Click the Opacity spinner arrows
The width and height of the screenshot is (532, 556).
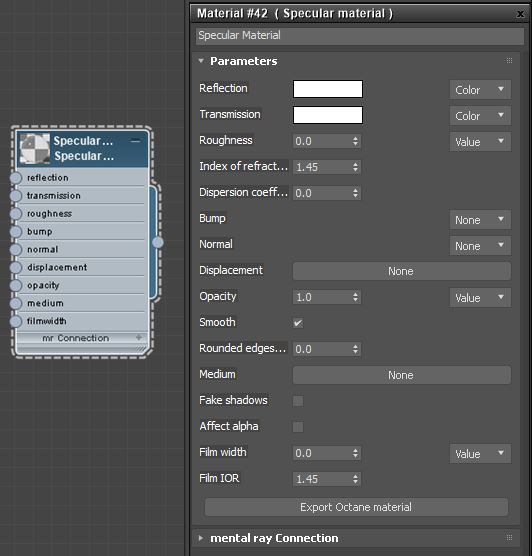point(355,297)
